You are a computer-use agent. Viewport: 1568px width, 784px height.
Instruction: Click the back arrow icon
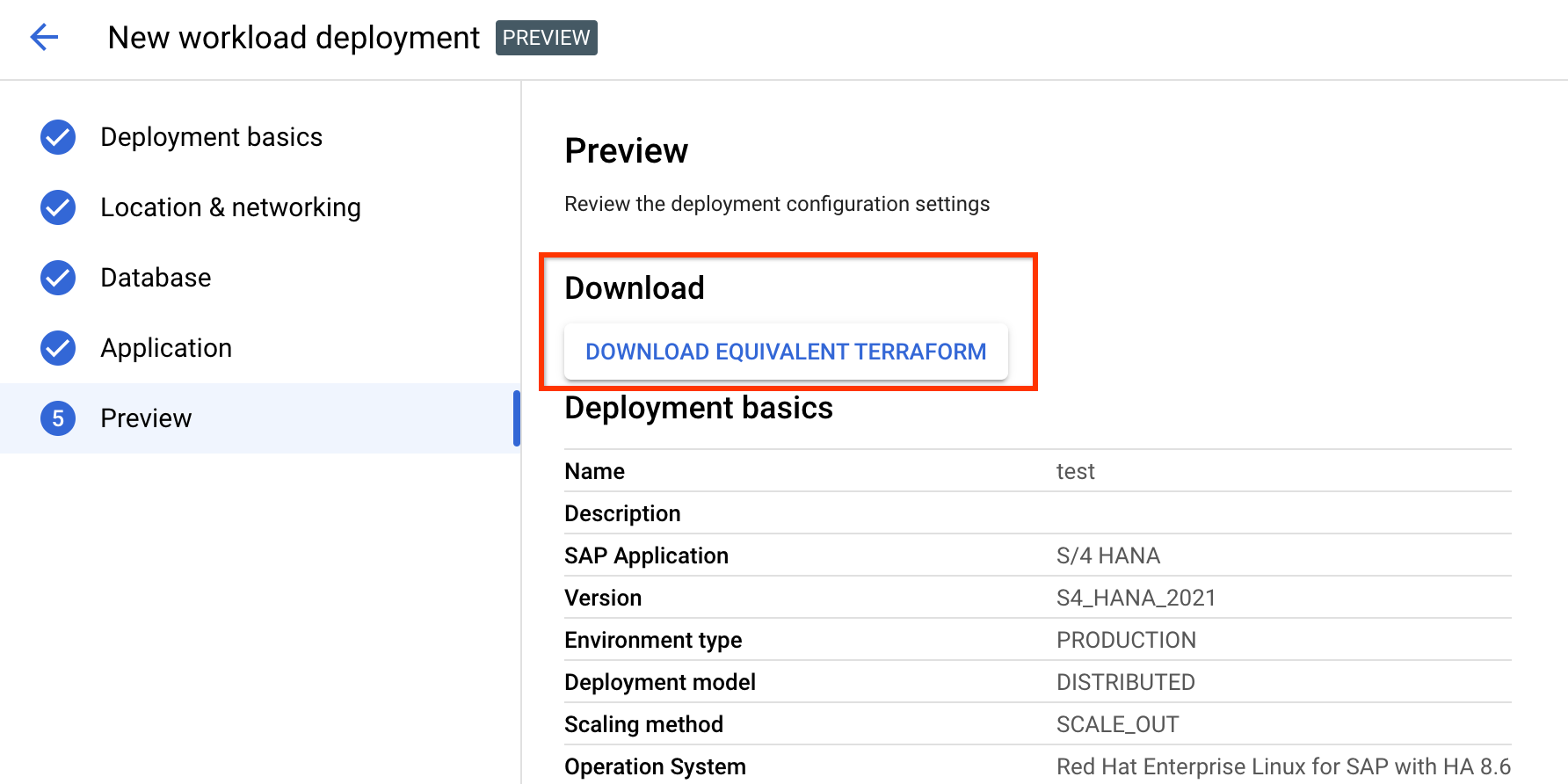pyautogui.click(x=44, y=37)
